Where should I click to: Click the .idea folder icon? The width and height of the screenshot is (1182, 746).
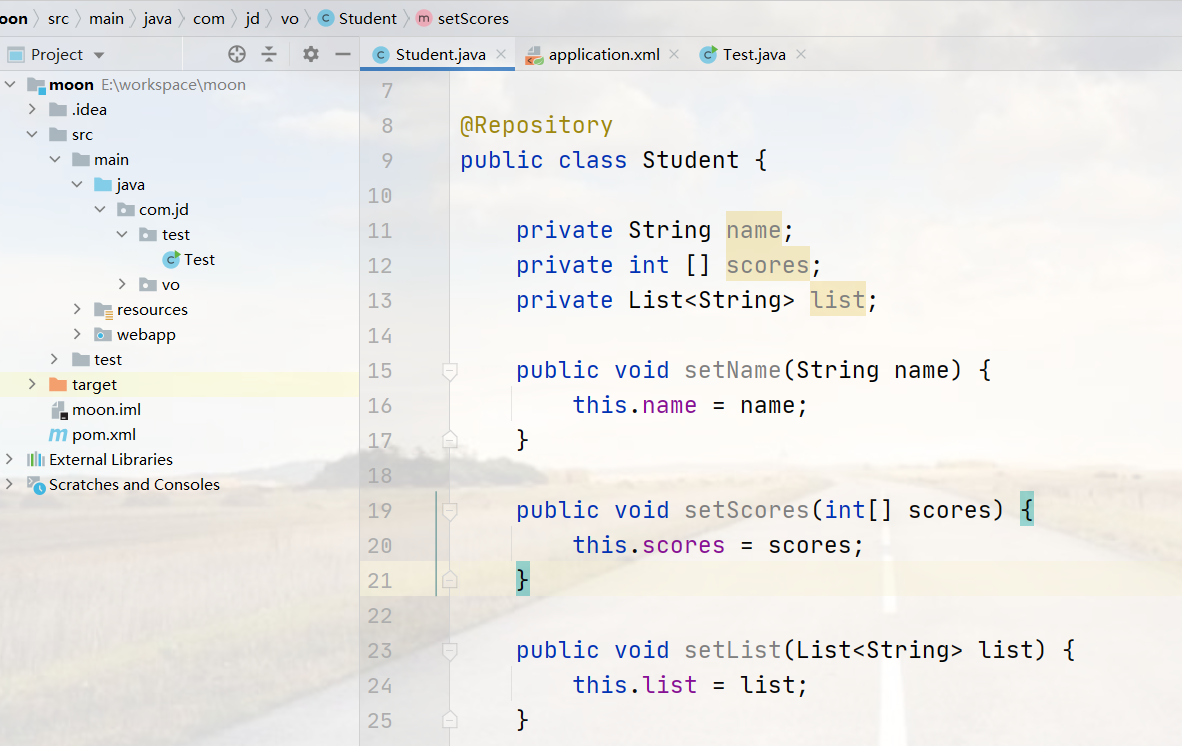click(x=58, y=109)
